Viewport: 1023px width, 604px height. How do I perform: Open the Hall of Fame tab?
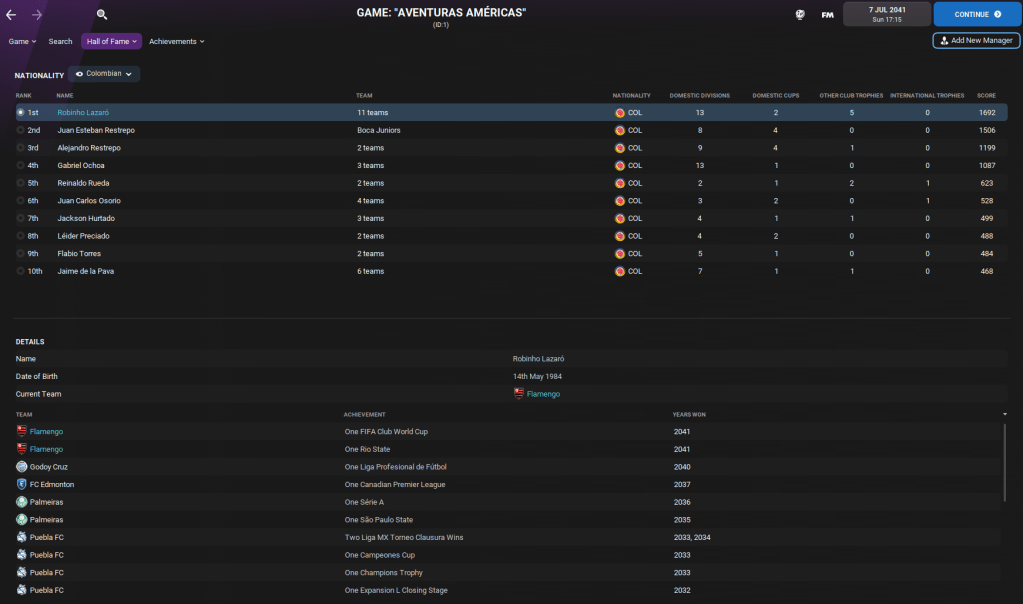111,41
